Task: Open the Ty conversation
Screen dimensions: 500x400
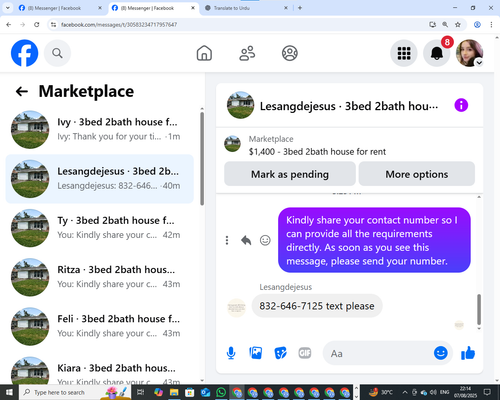Action: pyautogui.click(x=99, y=228)
